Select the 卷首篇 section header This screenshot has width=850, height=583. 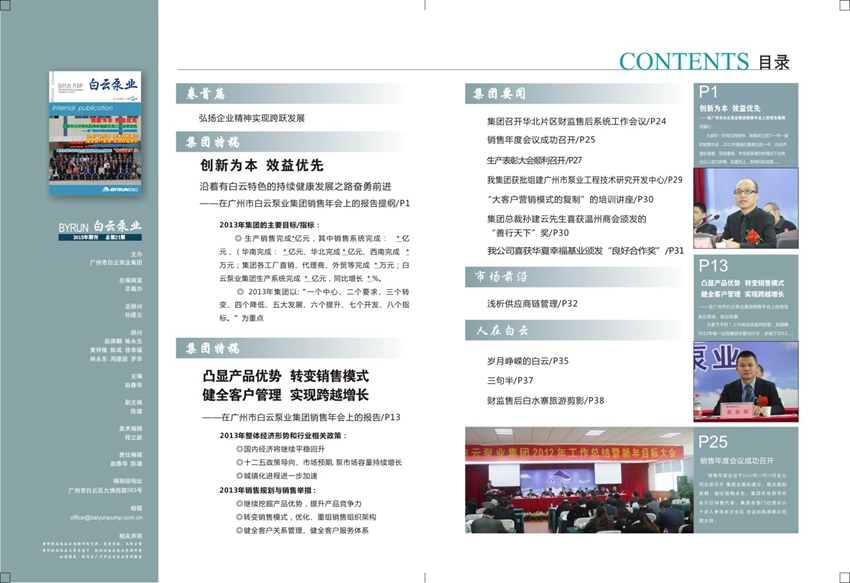[207, 94]
